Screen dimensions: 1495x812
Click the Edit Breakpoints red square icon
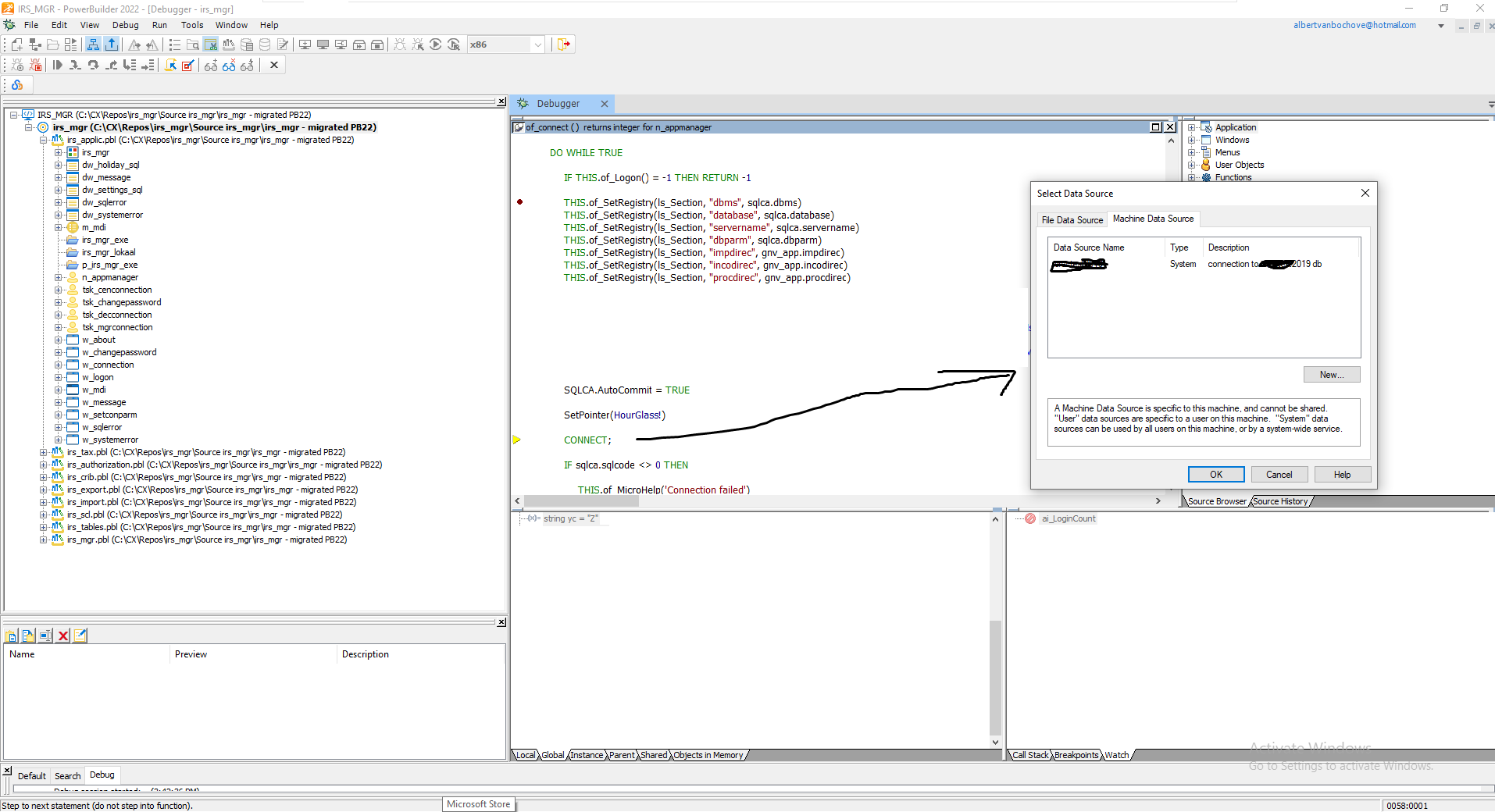click(187, 66)
